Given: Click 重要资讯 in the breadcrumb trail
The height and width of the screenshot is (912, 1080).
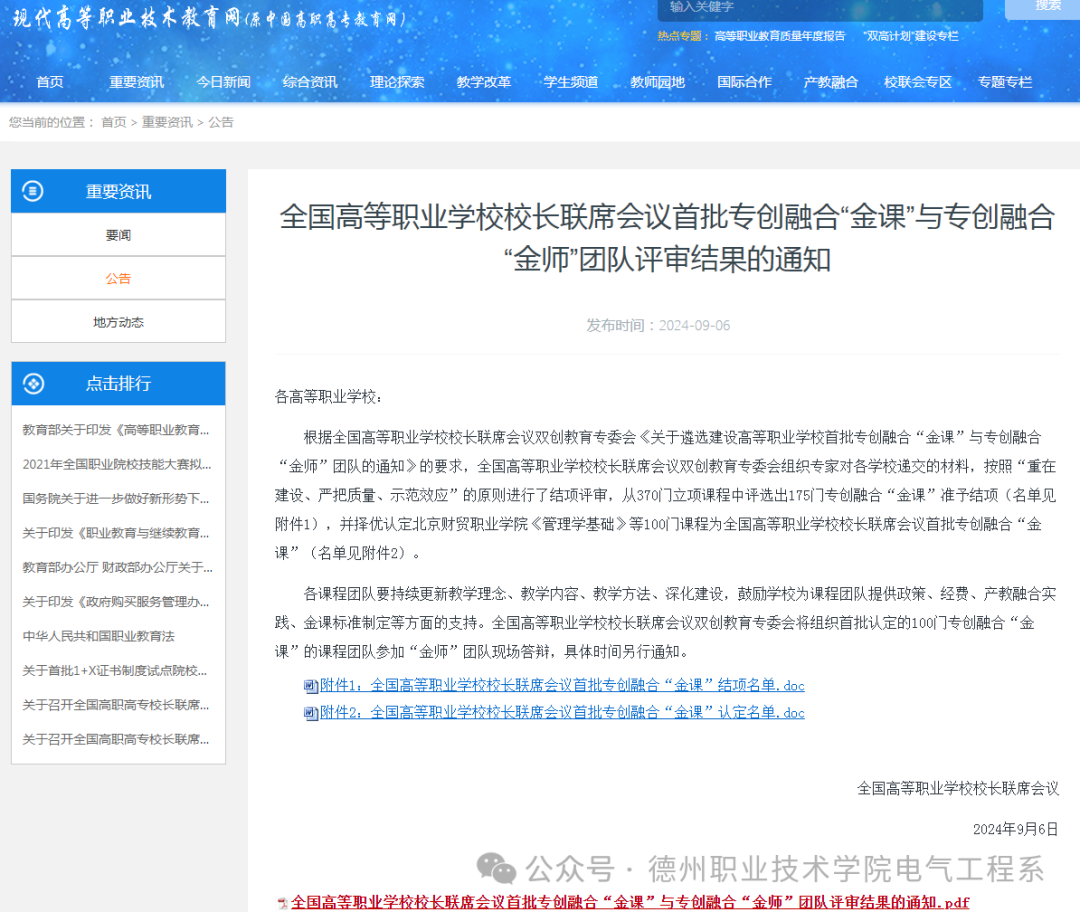Looking at the screenshot, I should (167, 121).
